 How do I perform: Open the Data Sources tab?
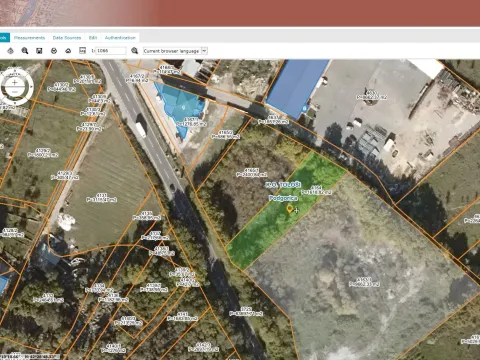[67, 38]
